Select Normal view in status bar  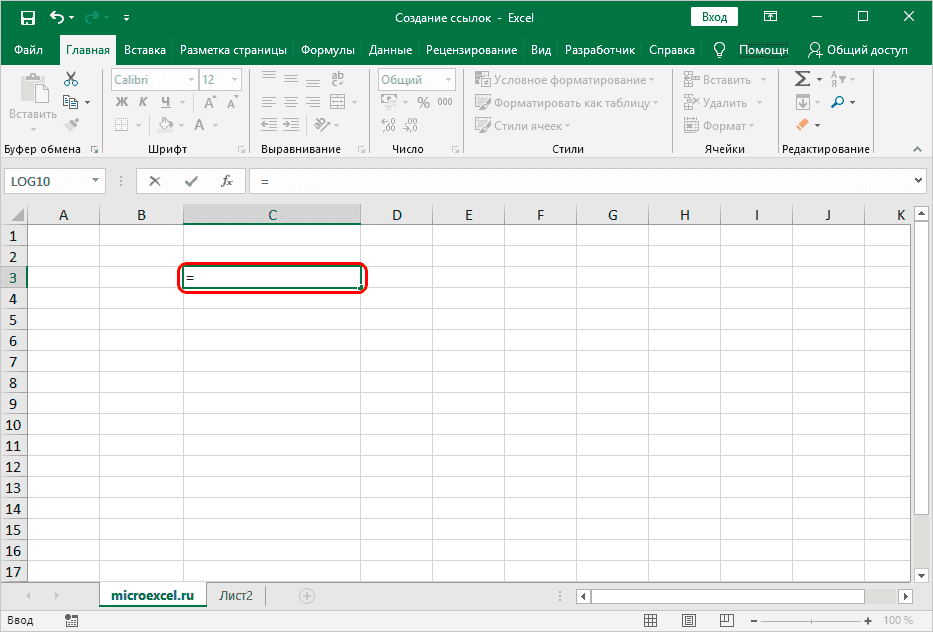click(x=649, y=621)
